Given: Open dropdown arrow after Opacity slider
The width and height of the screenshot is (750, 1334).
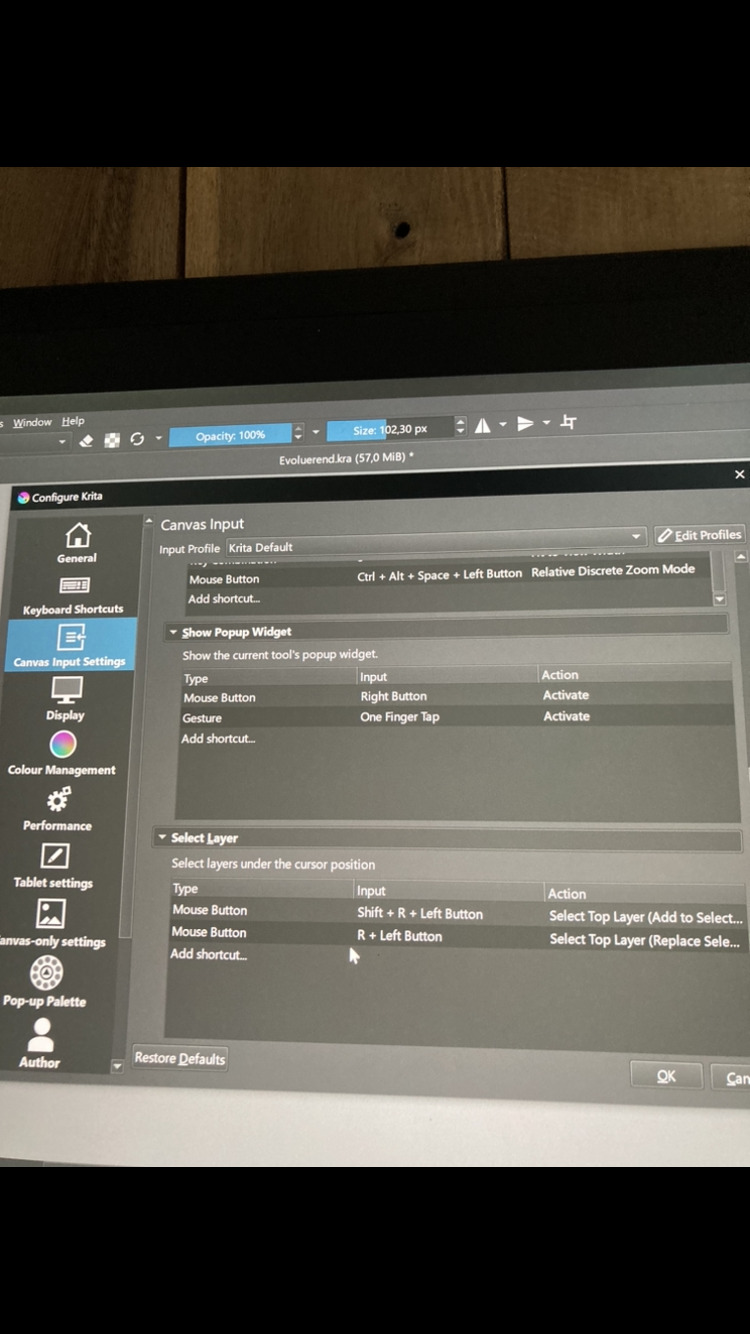Looking at the screenshot, I should (x=316, y=432).
